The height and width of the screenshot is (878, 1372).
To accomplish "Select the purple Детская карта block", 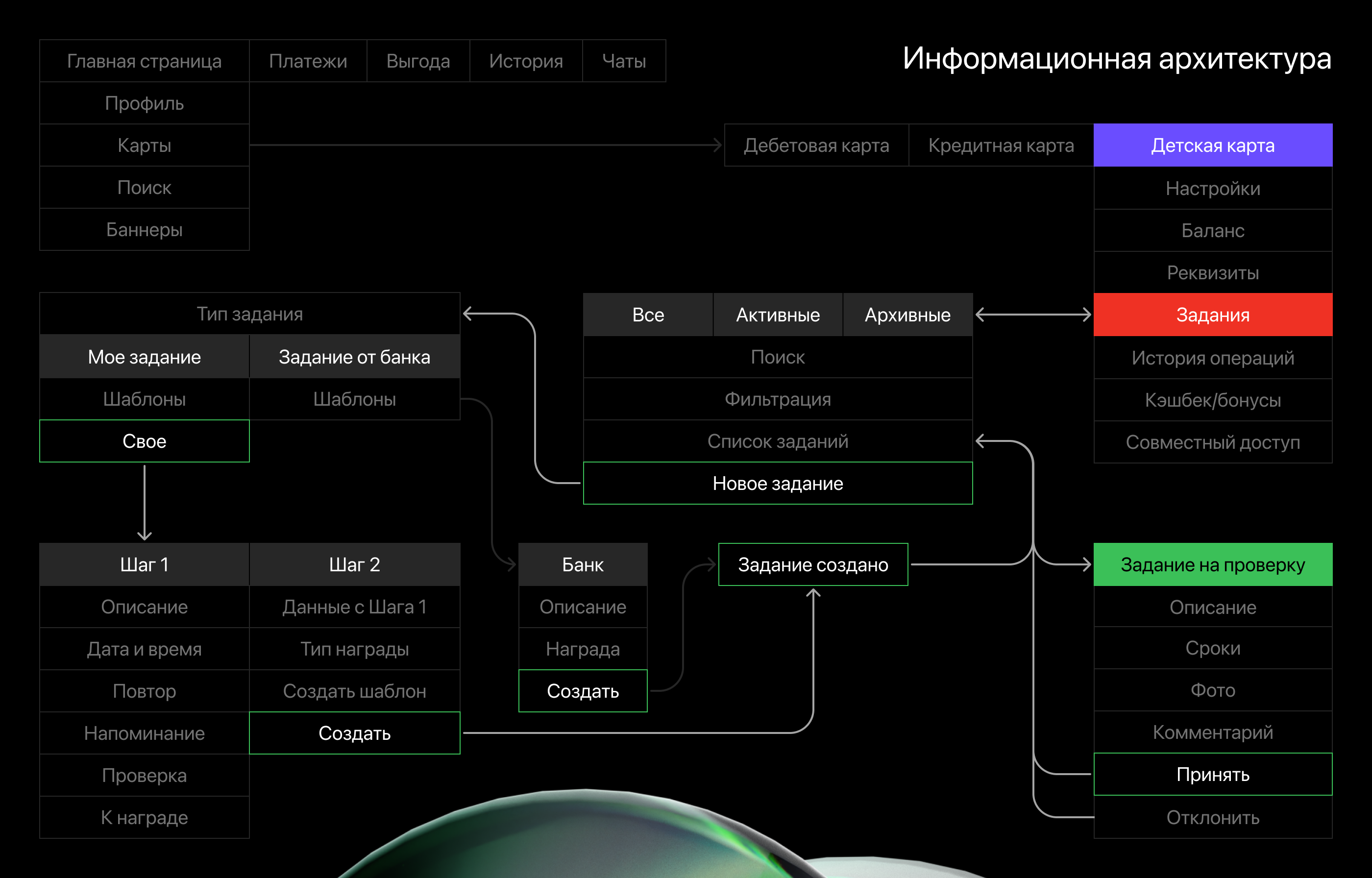I will (x=1212, y=146).
